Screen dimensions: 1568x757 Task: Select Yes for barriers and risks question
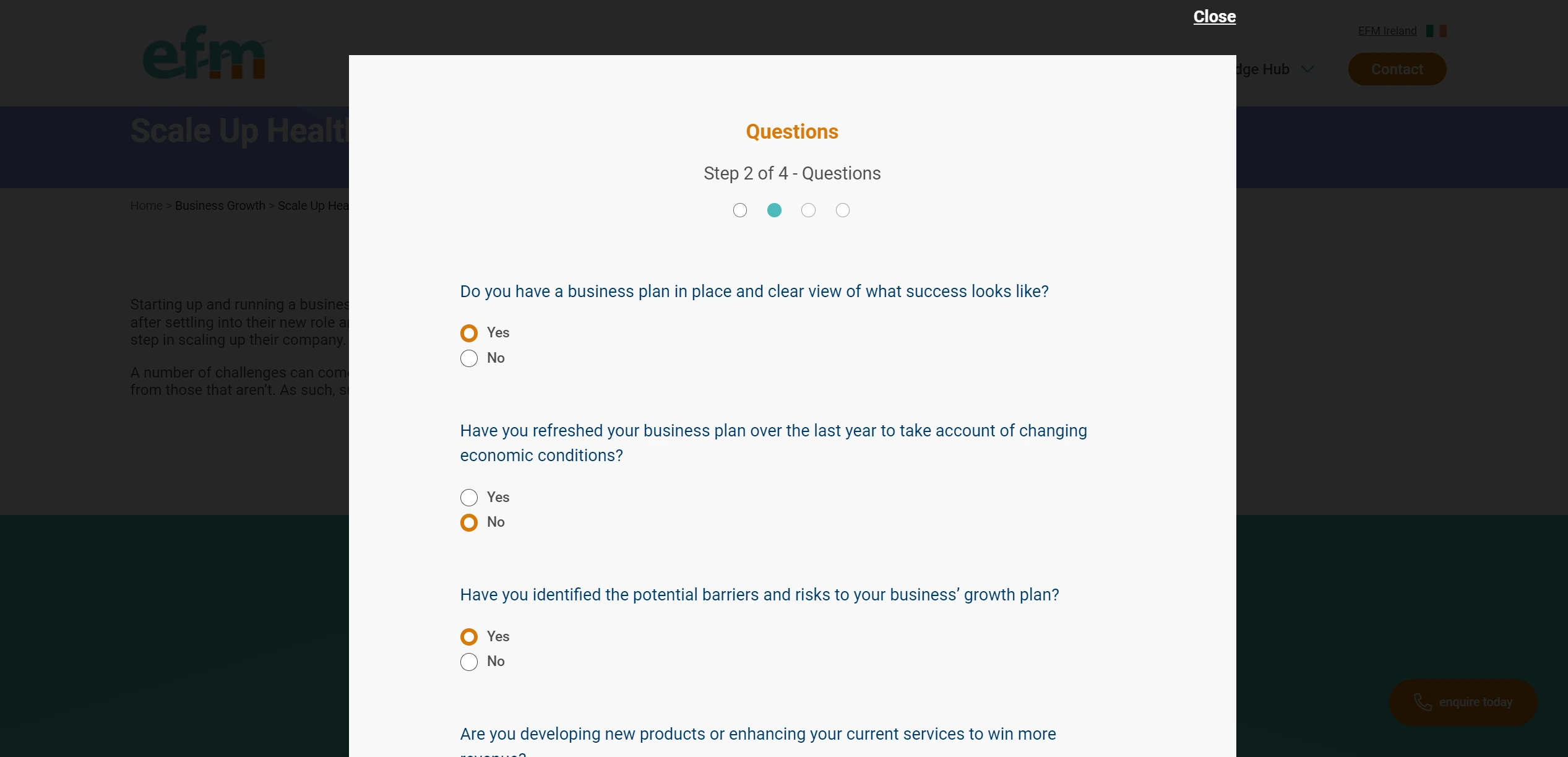468,636
